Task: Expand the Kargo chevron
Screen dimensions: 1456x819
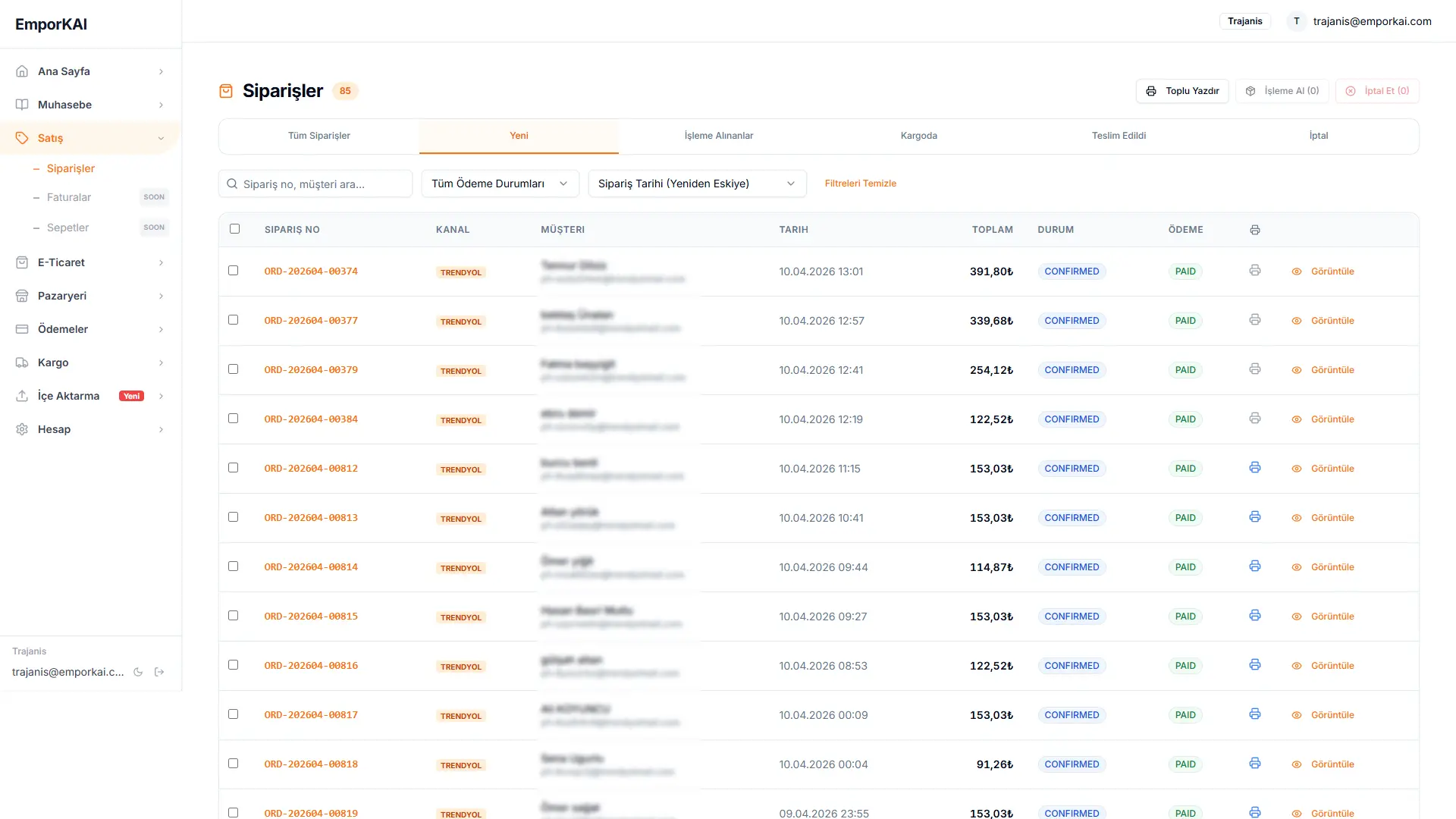Action: 161,362
